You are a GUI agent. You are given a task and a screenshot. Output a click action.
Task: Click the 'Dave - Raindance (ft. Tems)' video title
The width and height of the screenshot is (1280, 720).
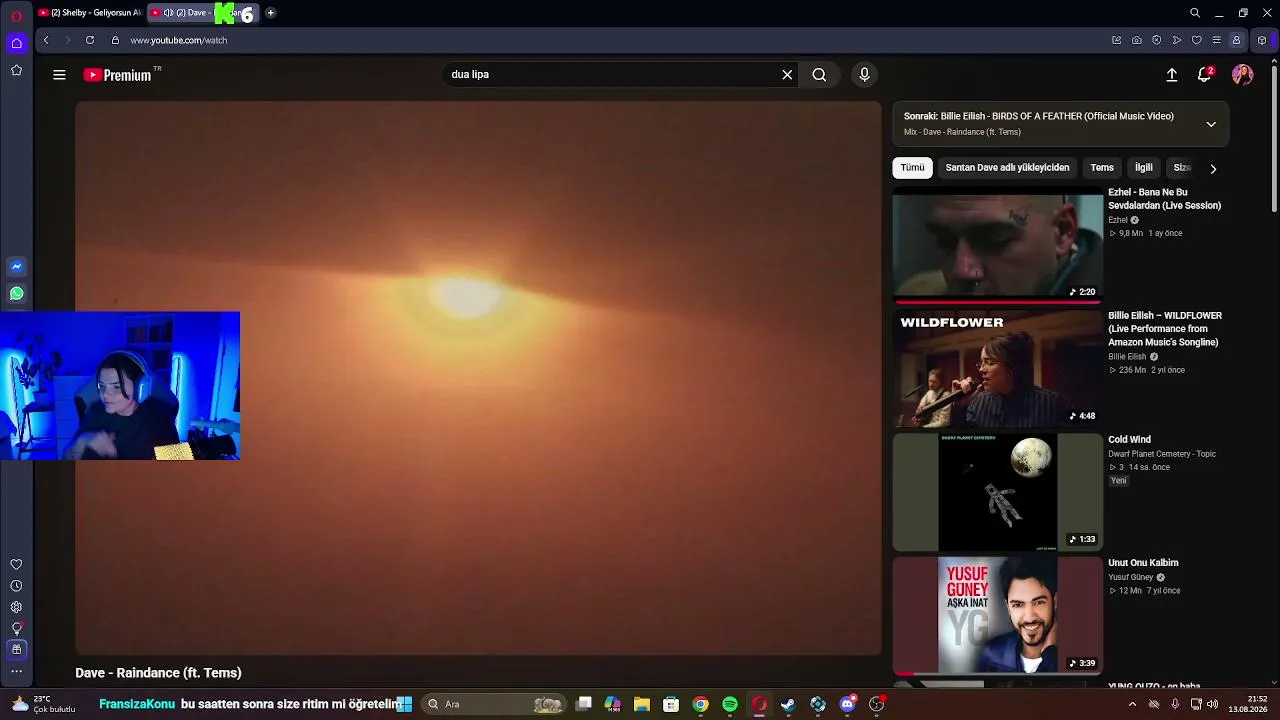(x=158, y=673)
